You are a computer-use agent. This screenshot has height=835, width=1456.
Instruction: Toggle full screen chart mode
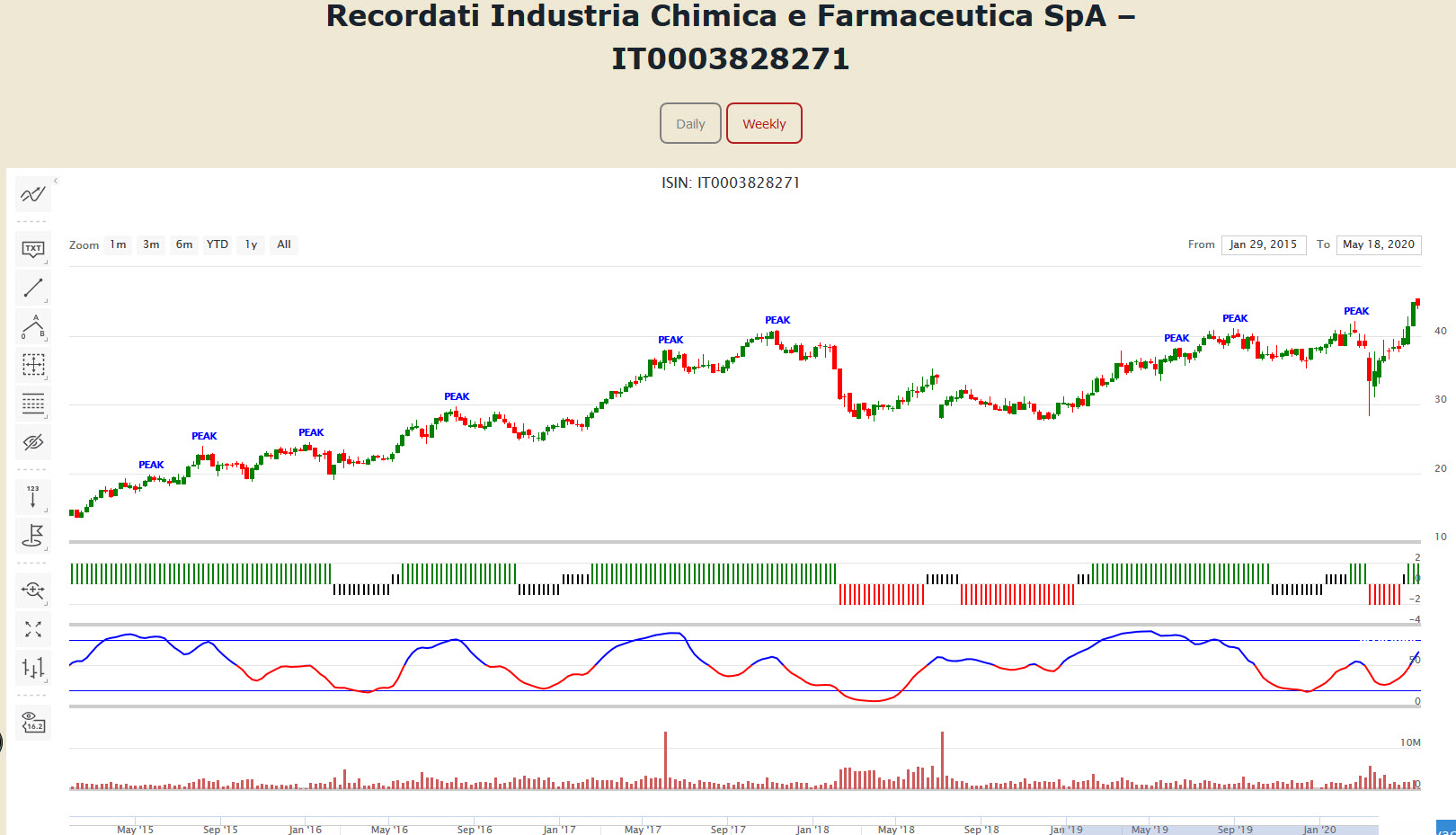(33, 629)
